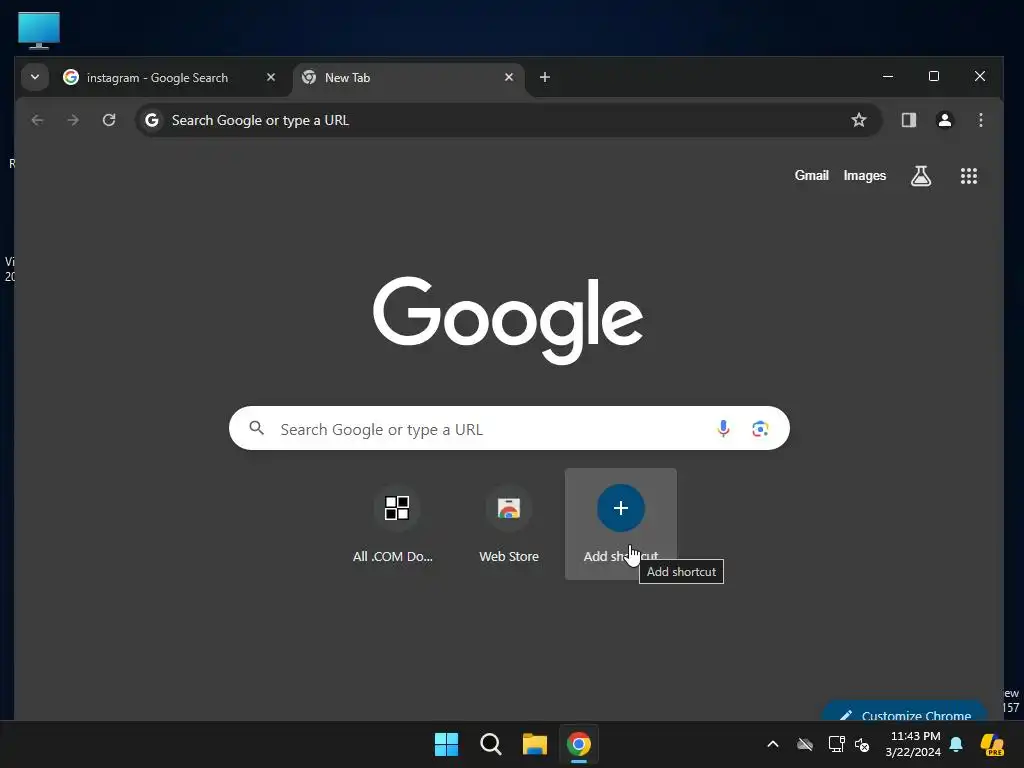The image size is (1024, 768).
Task: Close the instagram - Google Search tab
Action: pyautogui.click(x=271, y=77)
